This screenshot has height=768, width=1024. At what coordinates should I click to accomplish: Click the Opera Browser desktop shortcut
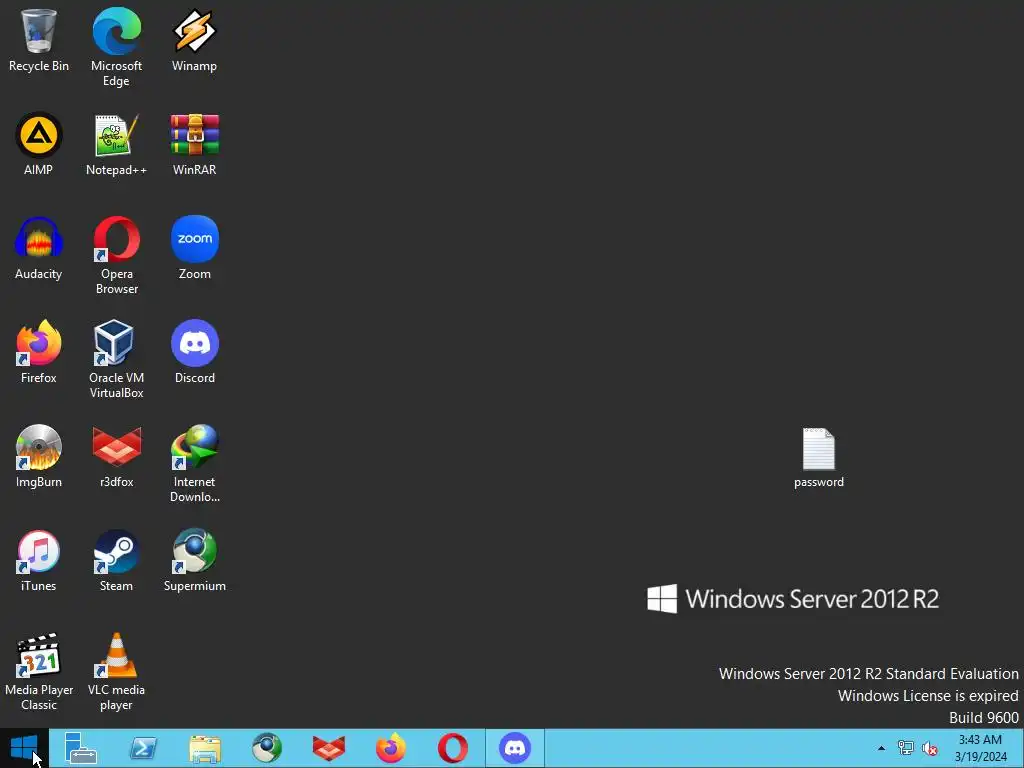pyautogui.click(x=116, y=255)
